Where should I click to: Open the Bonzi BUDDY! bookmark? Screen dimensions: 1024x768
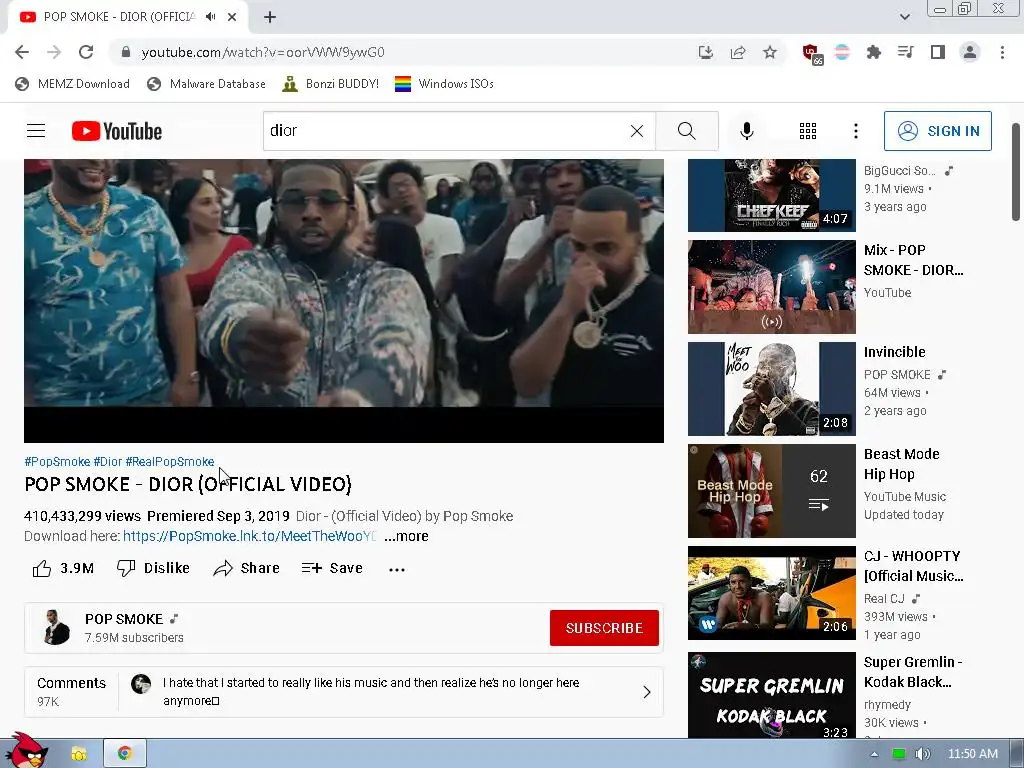(330, 84)
